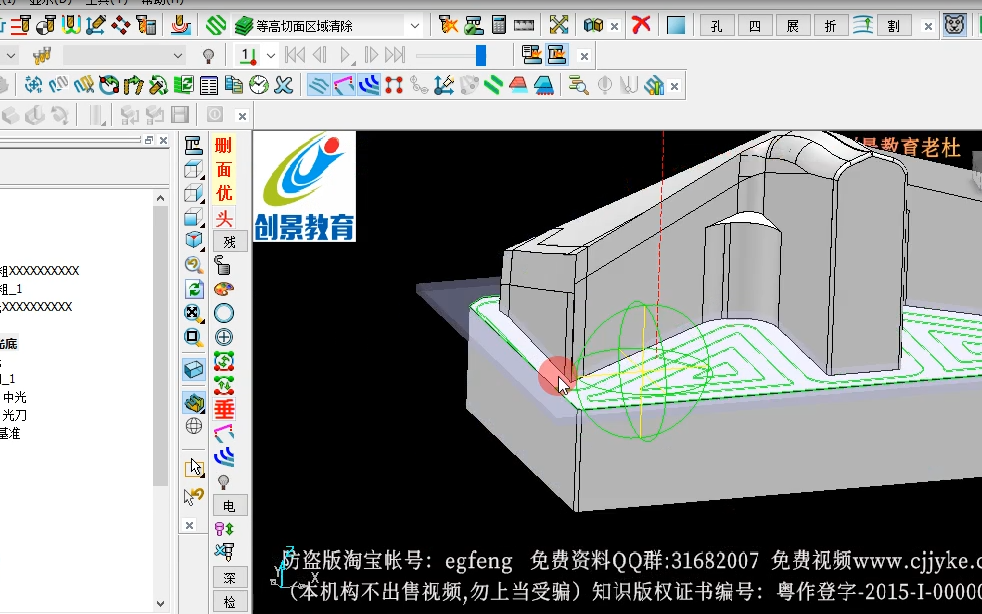Viewport: 982px width, 614px height.
Task: Select the 光刀 toolpath entry
Action: click(14, 415)
